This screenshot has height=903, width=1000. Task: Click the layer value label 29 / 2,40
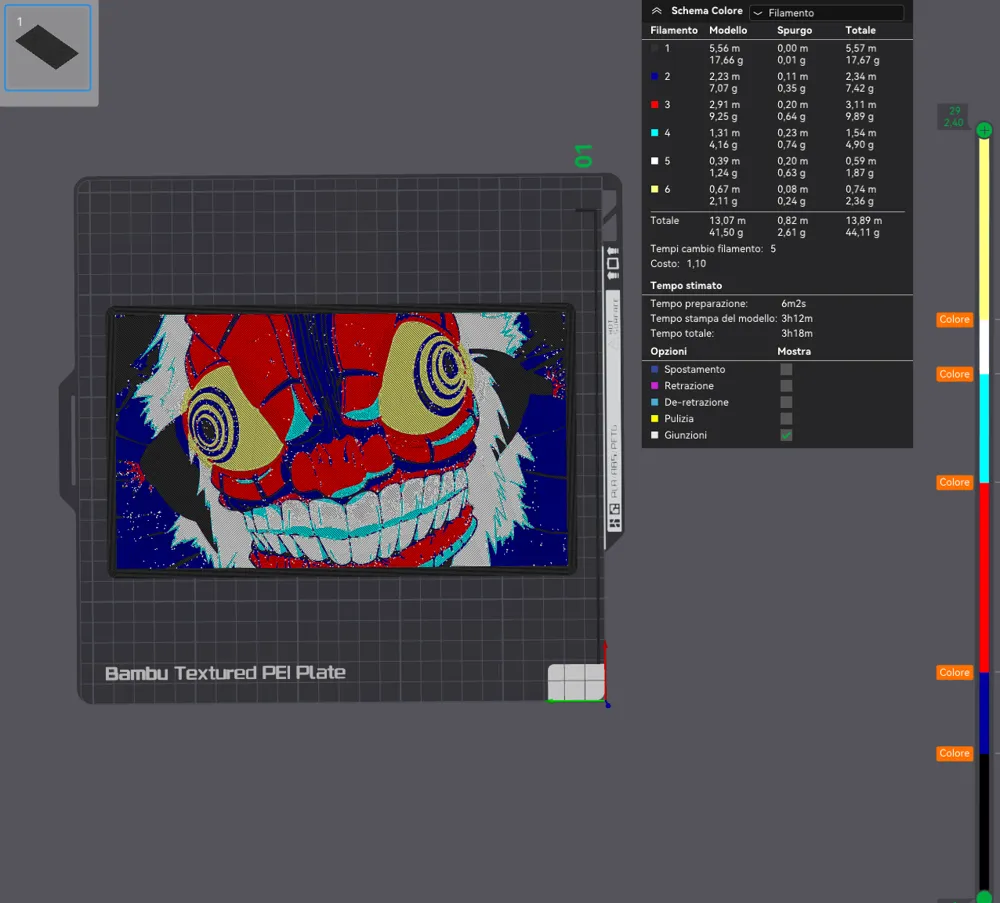(954, 117)
